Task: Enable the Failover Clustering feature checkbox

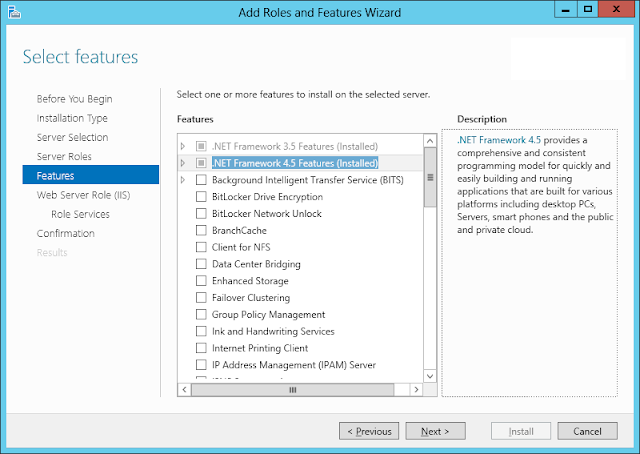Action: click(x=201, y=298)
